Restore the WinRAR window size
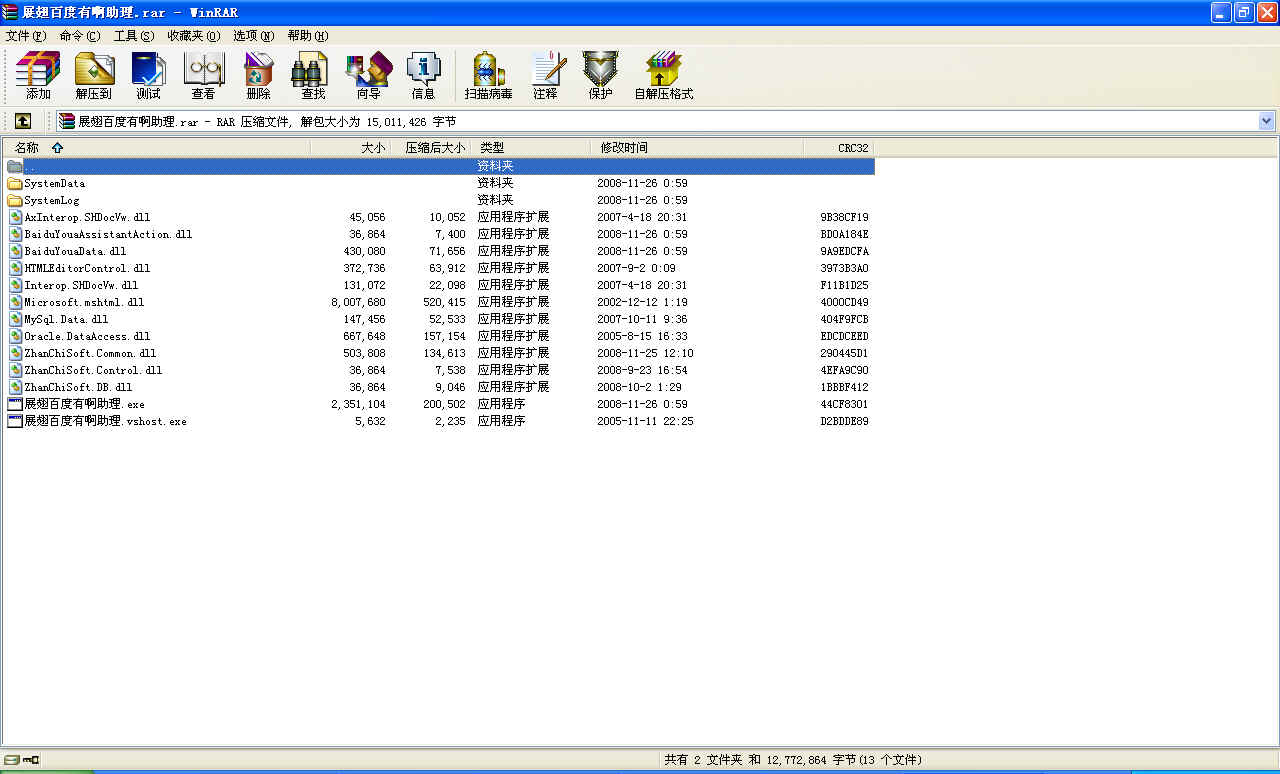The image size is (1280, 774). [1243, 12]
